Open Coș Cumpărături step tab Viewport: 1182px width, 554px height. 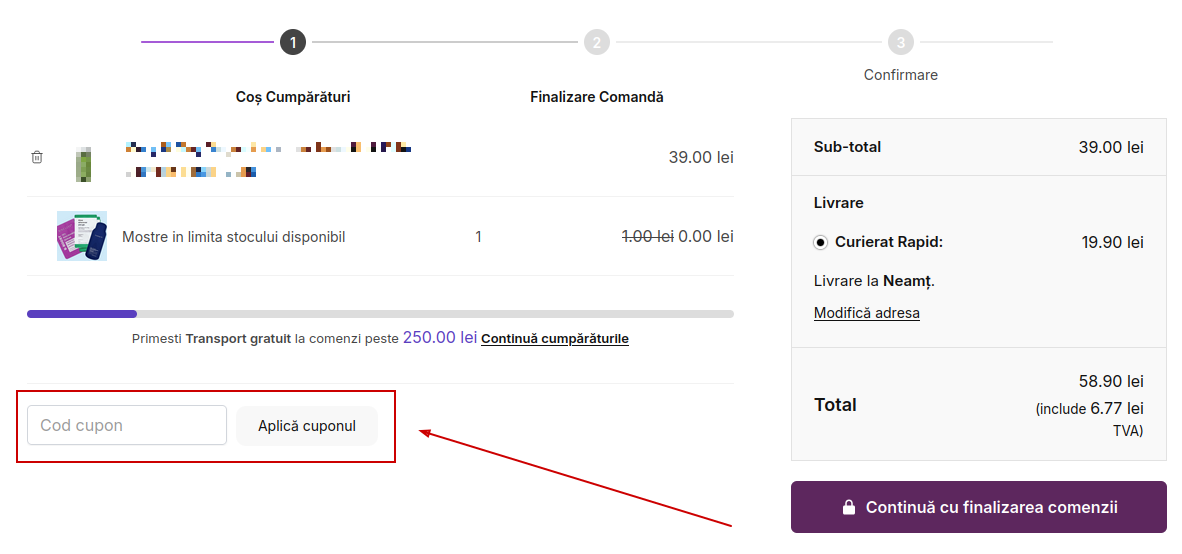292,97
